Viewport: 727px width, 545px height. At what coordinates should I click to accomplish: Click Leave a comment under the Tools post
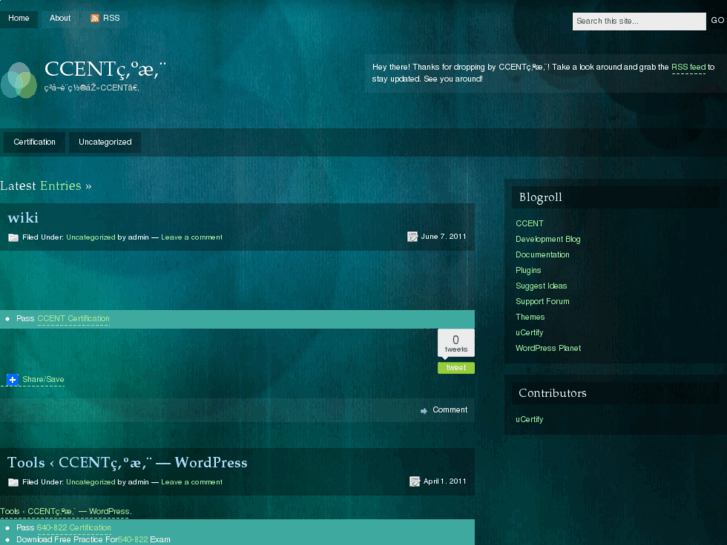coord(191,482)
